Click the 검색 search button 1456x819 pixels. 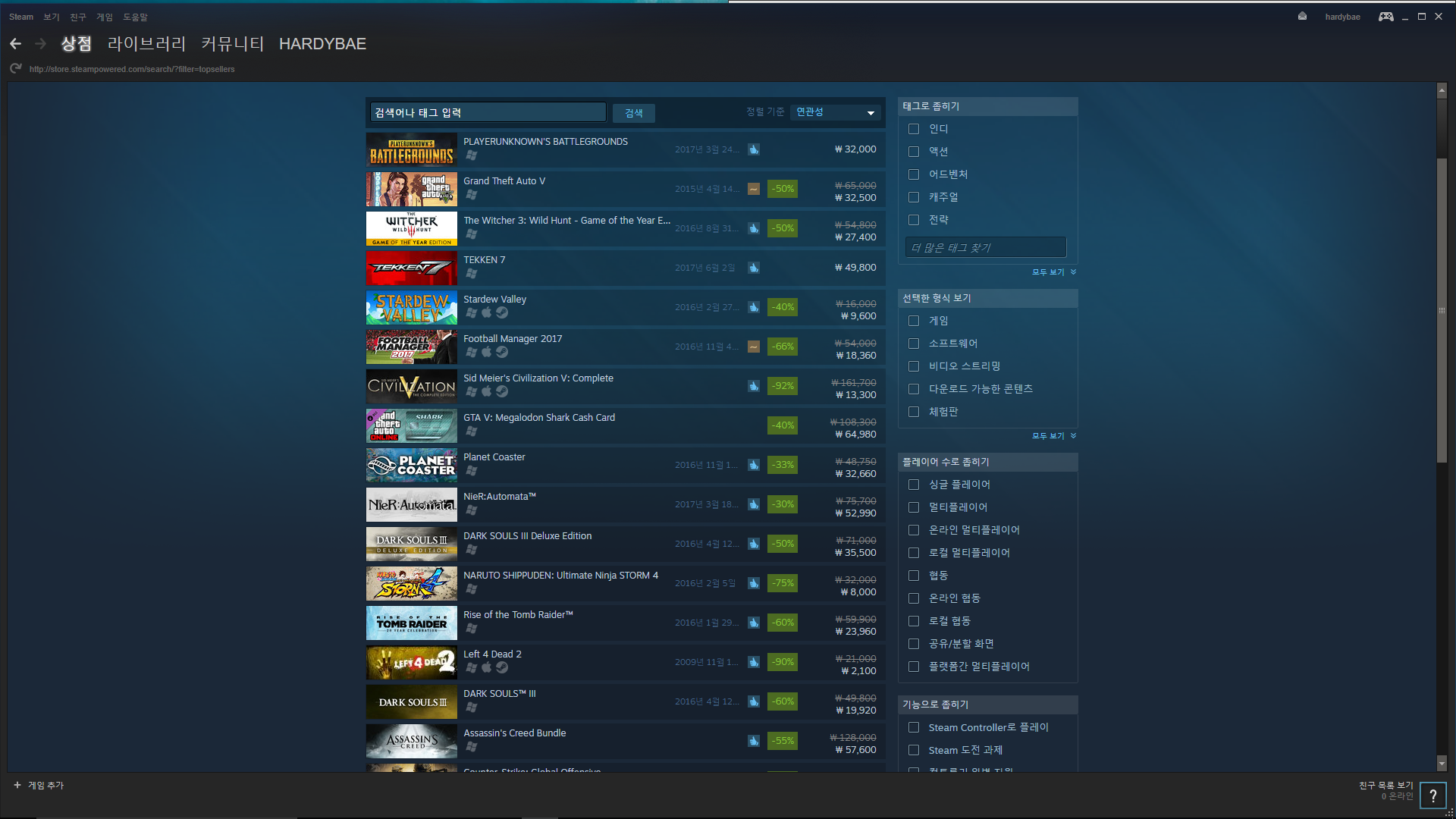pos(634,113)
